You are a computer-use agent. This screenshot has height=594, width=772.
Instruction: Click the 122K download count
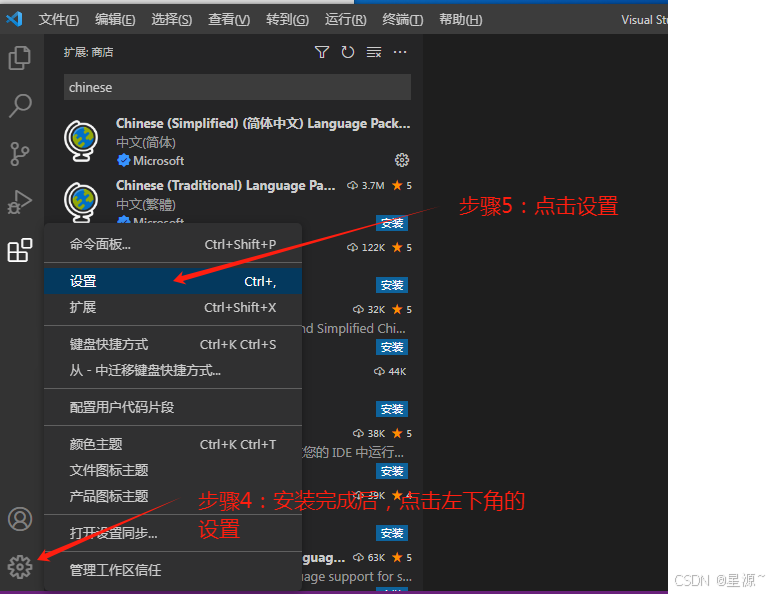coord(373,248)
